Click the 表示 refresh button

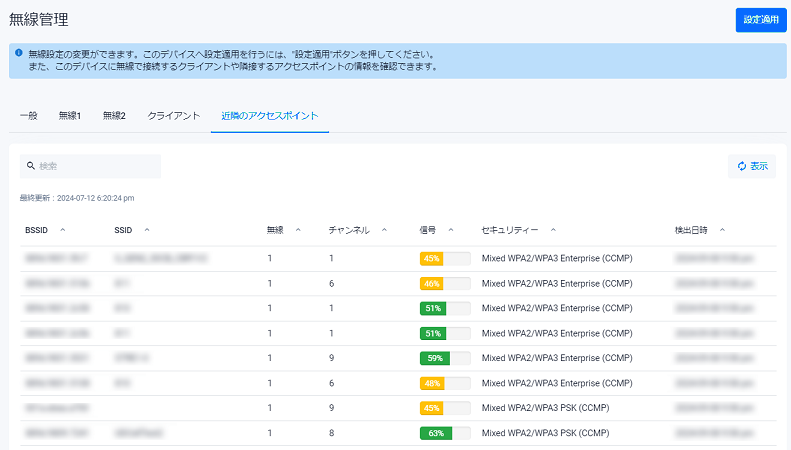click(752, 166)
